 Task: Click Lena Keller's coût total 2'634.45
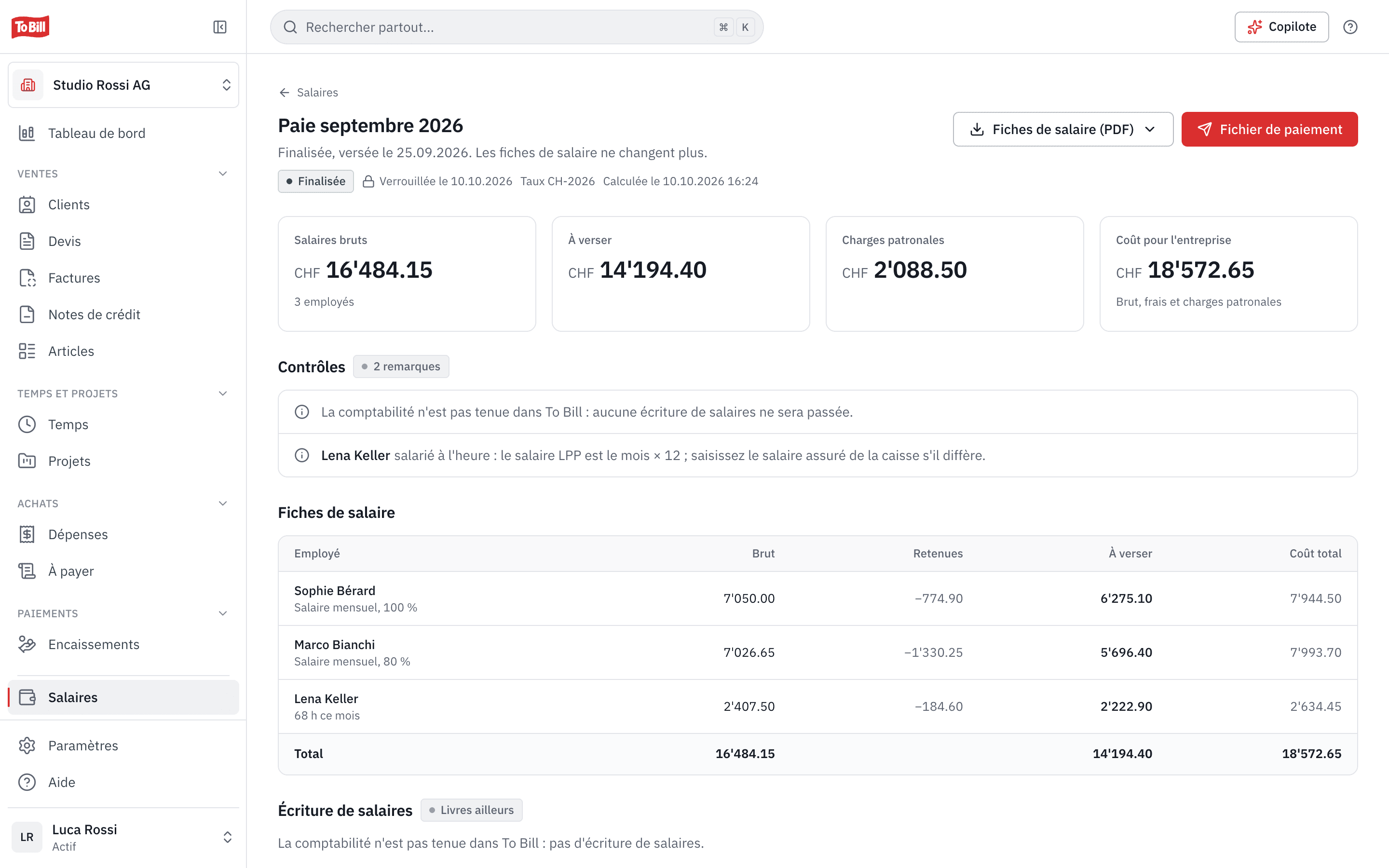click(x=1316, y=706)
